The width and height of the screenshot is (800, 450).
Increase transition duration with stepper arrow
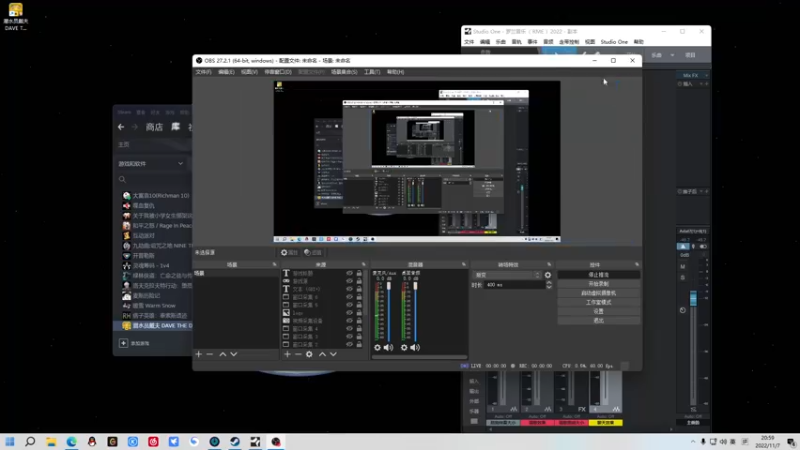[549, 283]
